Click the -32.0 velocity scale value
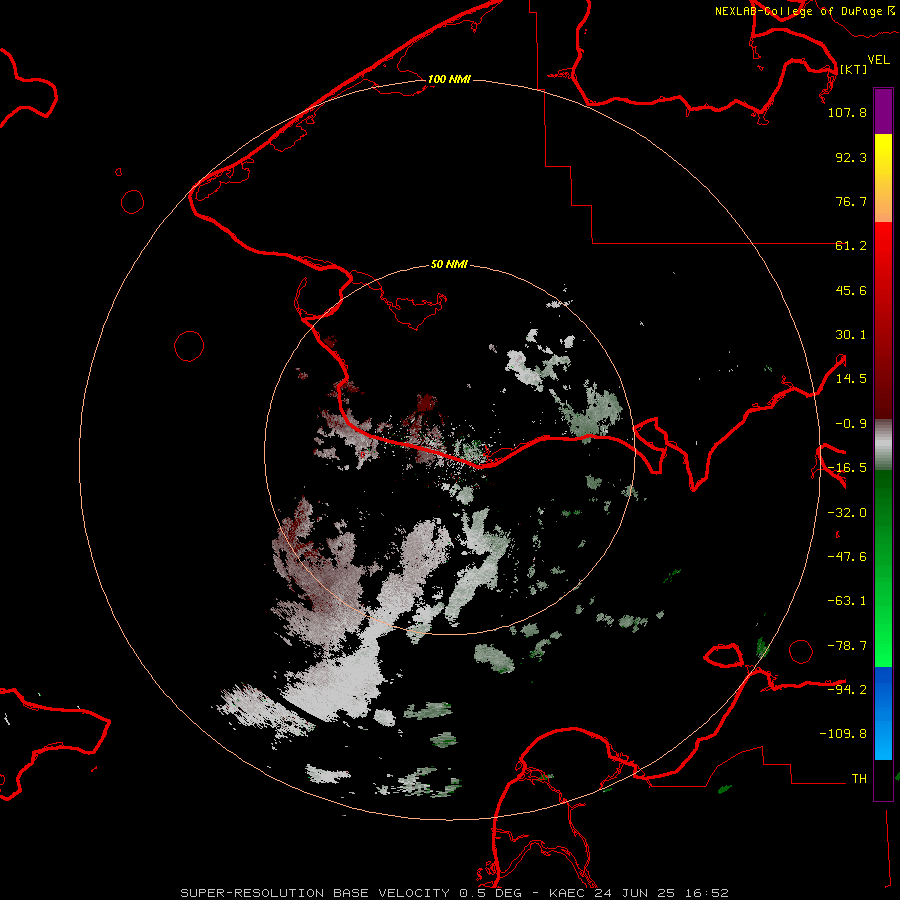This screenshot has width=900, height=900. tap(847, 513)
